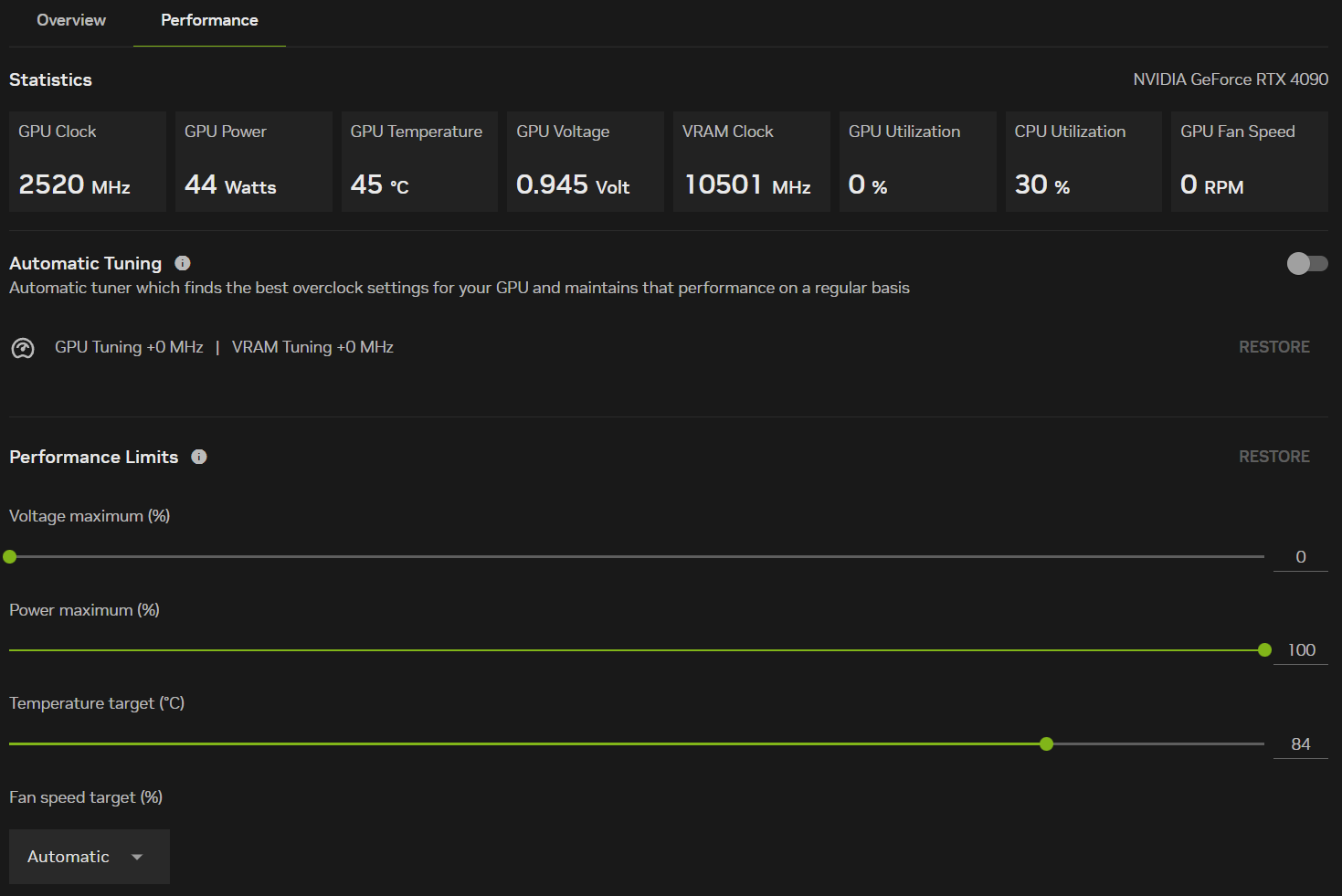
Task: Open the Automatic Tuning info icon
Action: pyautogui.click(x=183, y=263)
